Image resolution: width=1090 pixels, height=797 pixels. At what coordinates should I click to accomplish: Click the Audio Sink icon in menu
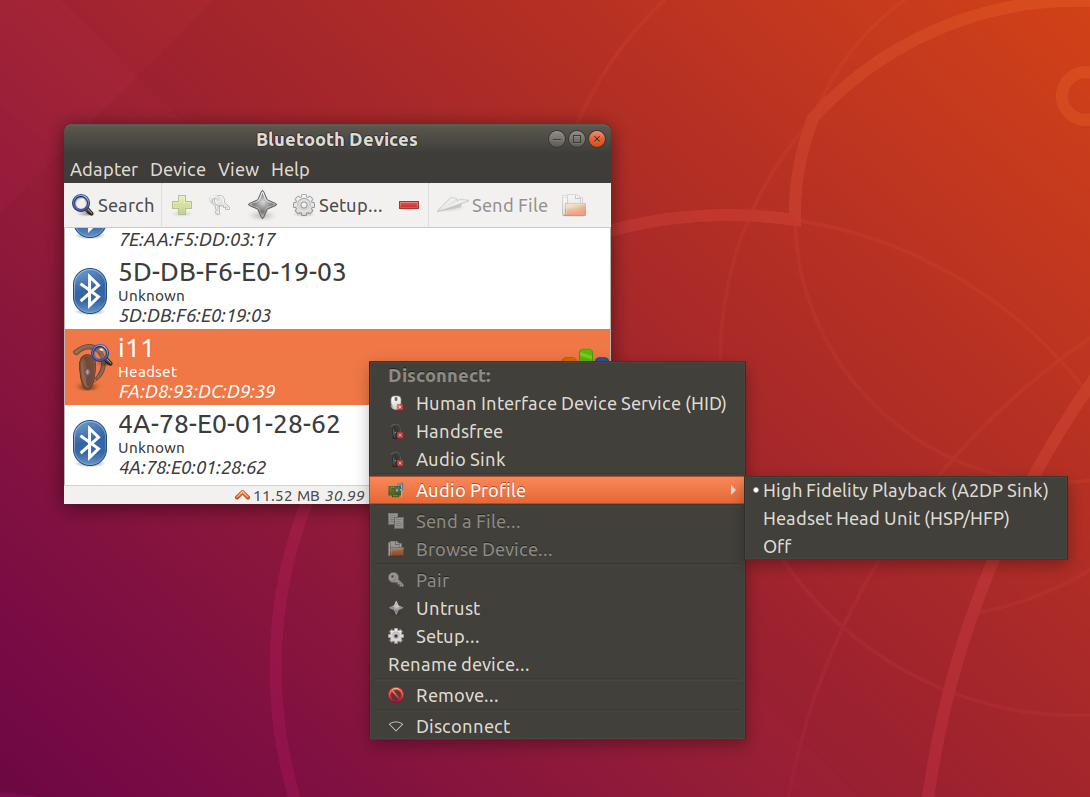pos(396,459)
